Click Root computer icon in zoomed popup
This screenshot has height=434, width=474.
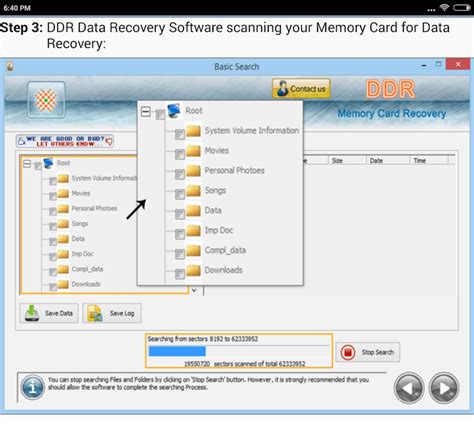[174, 110]
